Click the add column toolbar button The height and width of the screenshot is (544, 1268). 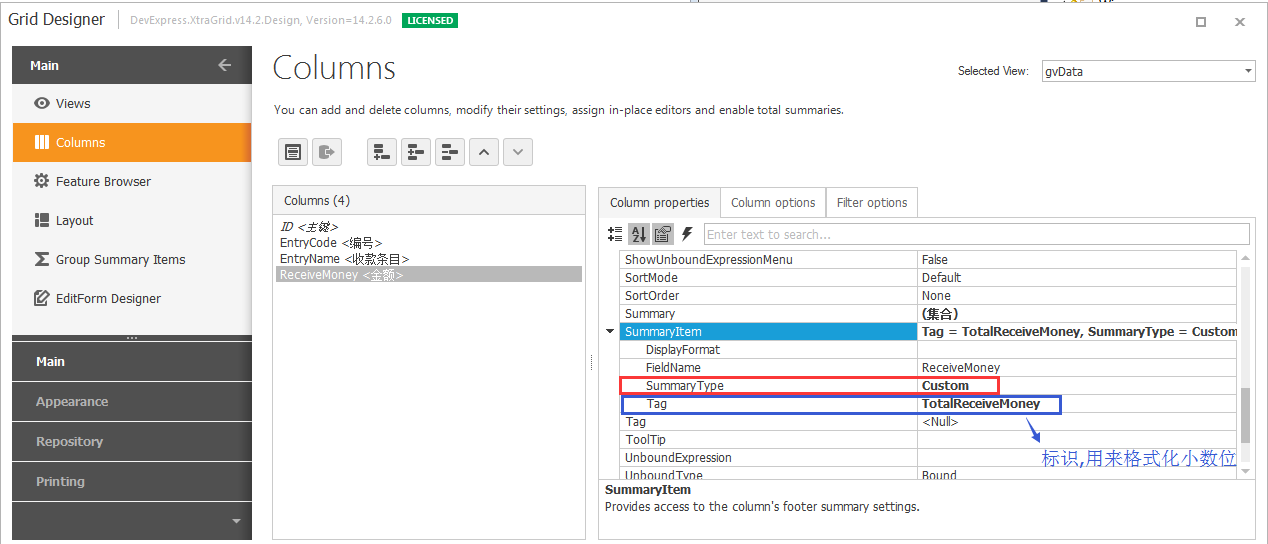[382, 152]
